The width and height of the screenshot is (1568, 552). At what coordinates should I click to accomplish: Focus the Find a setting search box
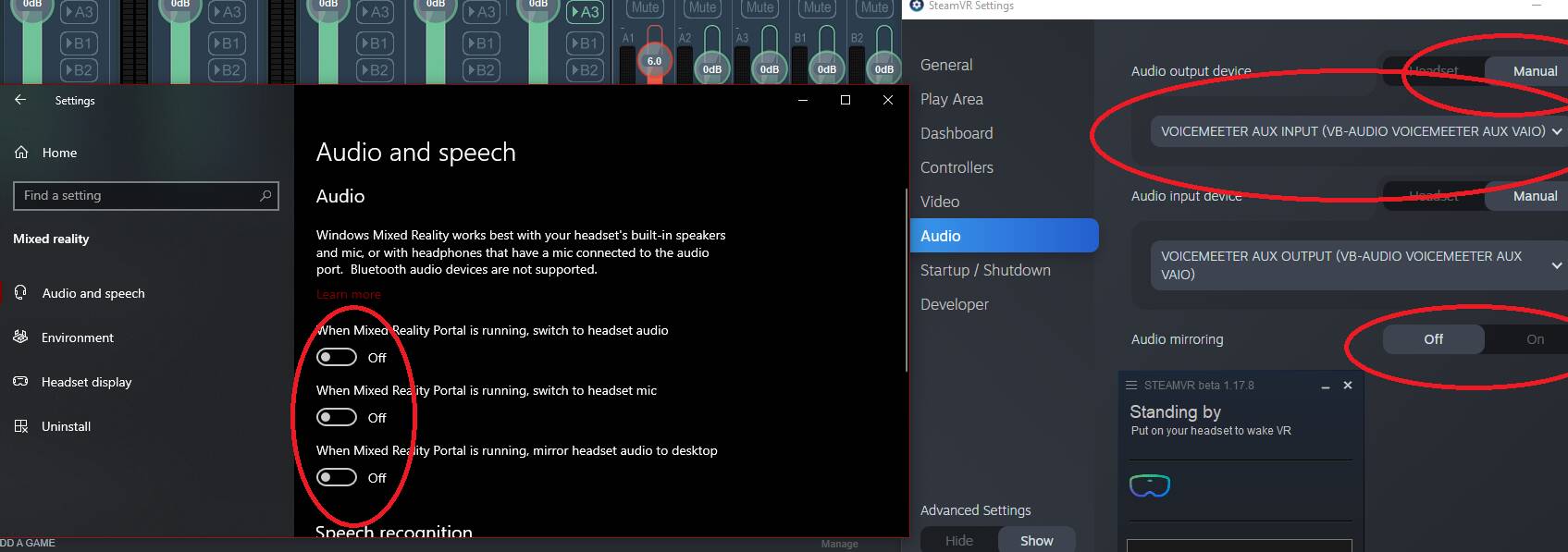(x=145, y=196)
